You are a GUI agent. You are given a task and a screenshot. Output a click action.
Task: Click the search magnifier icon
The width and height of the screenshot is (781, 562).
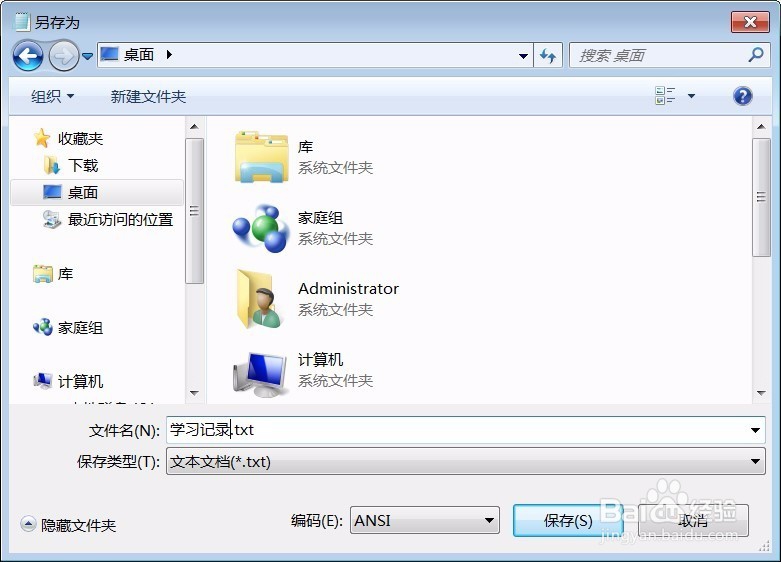pos(756,55)
